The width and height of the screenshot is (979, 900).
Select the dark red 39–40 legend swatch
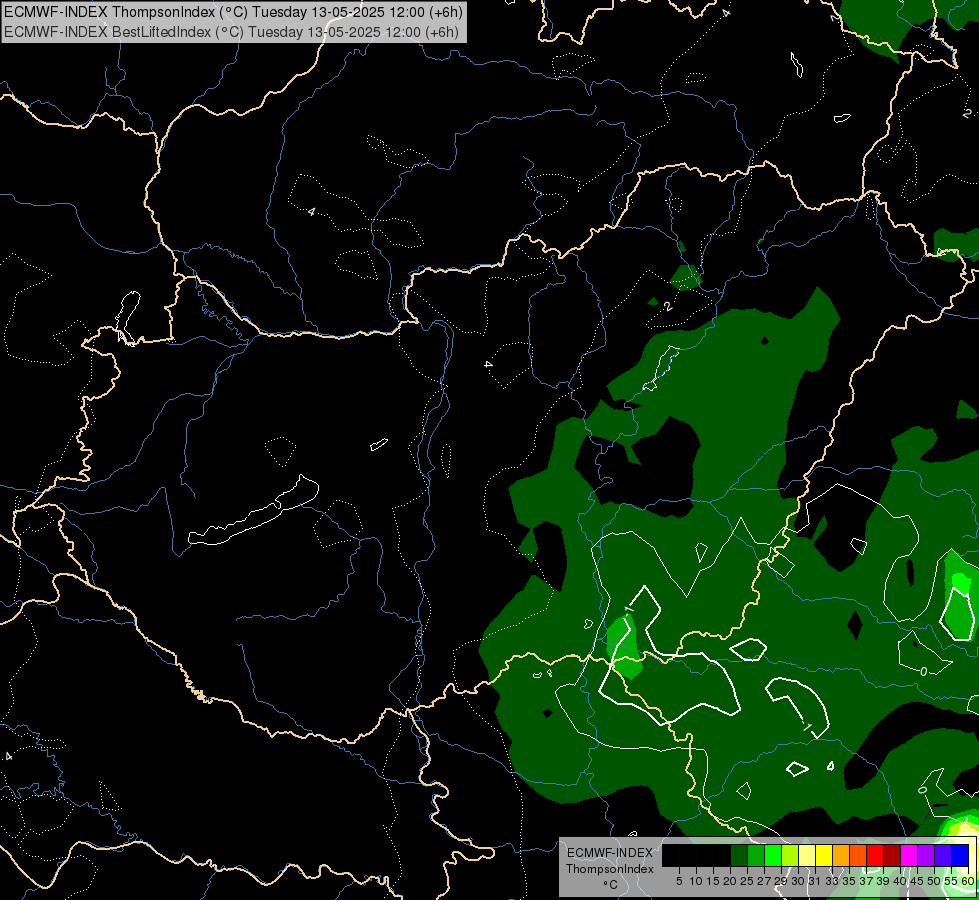tap(892, 855)
